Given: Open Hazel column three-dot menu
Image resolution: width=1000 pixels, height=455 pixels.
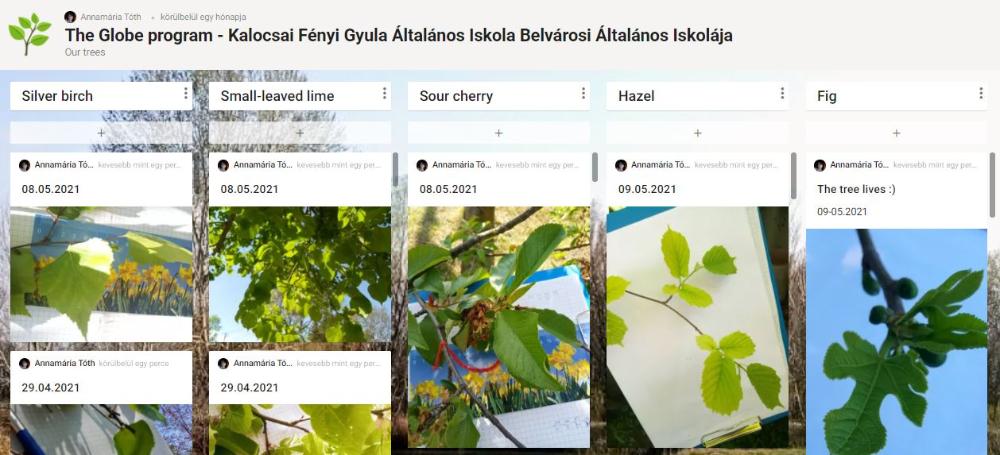Looking at the screenshot, I should pos(782,94).
